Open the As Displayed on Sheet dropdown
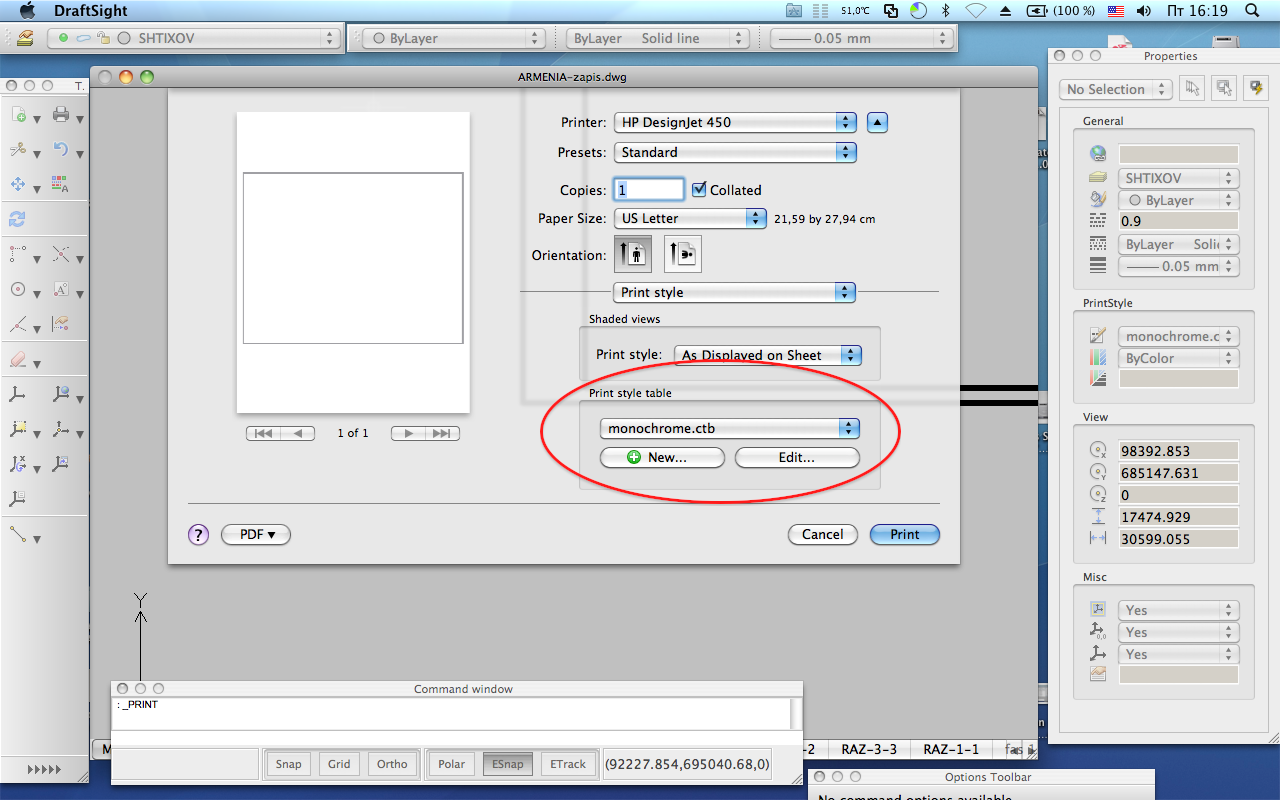 767,355
